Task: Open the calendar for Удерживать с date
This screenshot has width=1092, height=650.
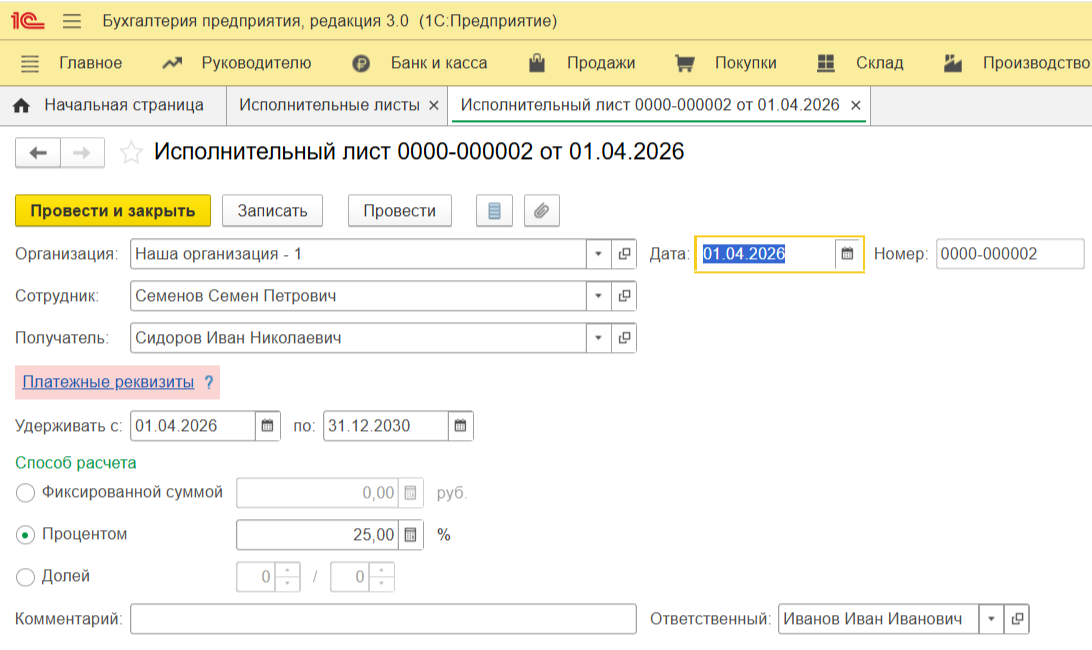Action: tap(267, 426)
